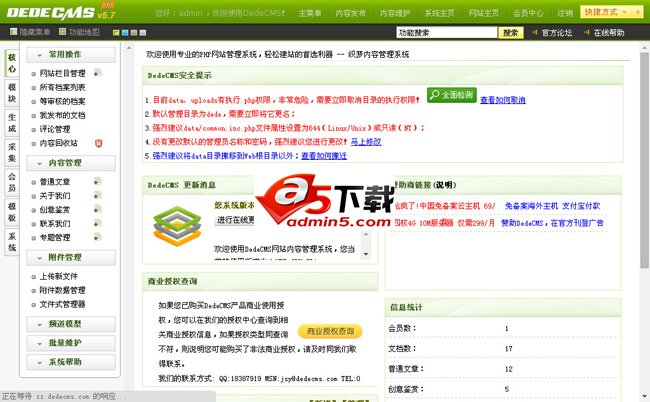Click the 功能搜索 search field
650x402 pixels.
coord(447,32)
